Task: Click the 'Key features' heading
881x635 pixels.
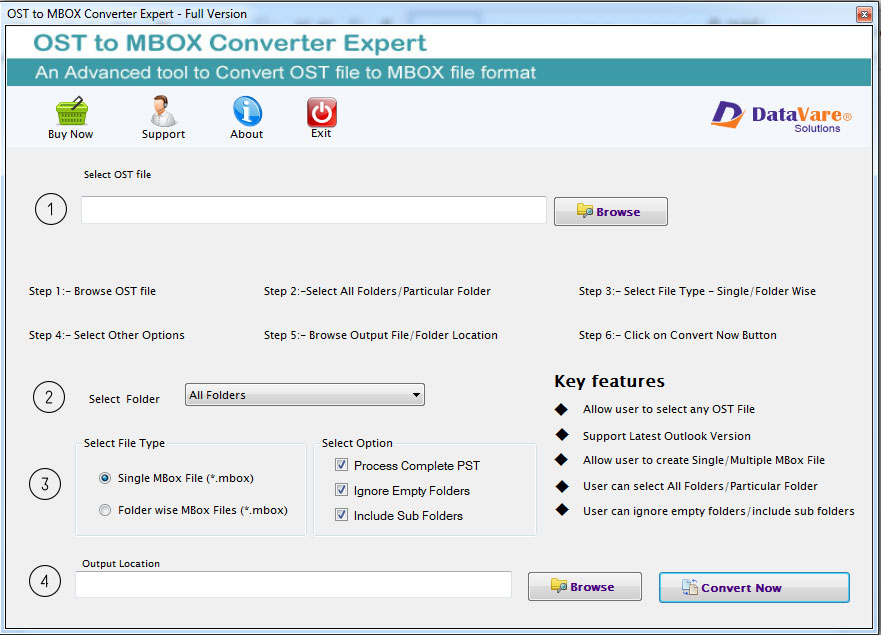Action: click(609, 381)
